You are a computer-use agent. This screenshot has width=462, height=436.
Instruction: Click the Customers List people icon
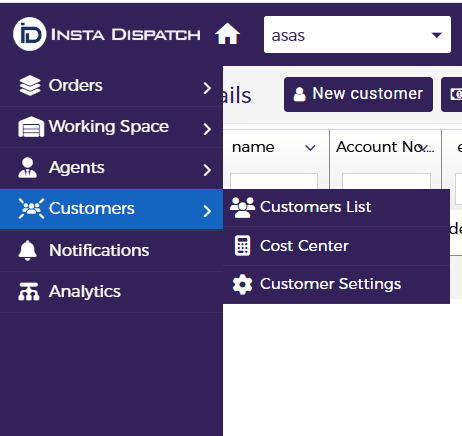[242, 207]
